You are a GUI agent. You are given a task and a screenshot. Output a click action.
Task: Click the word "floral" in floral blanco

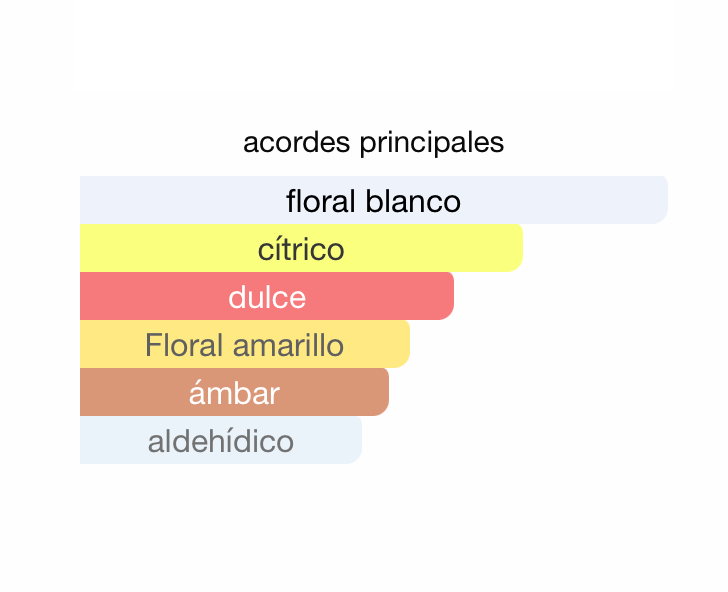click(322, 201)
